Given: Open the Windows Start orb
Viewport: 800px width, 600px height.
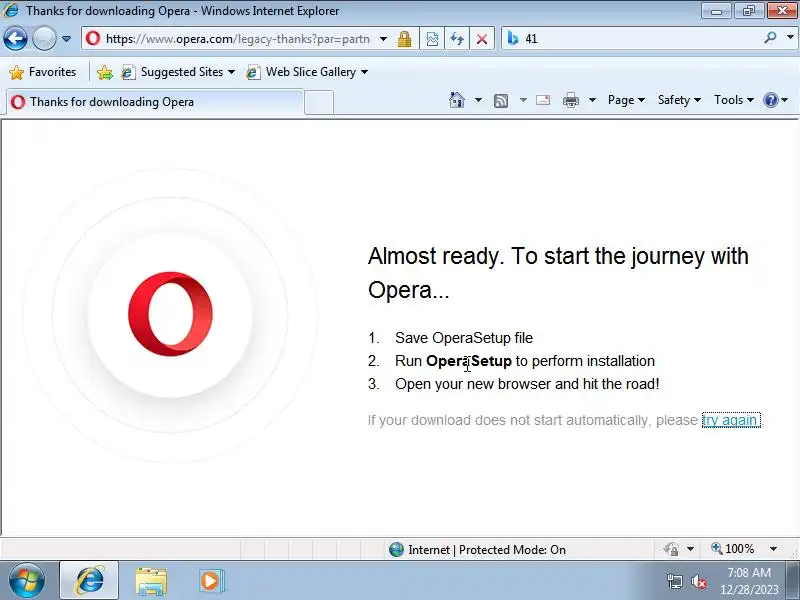Looking at the screenshot, I should pos(27,581).
